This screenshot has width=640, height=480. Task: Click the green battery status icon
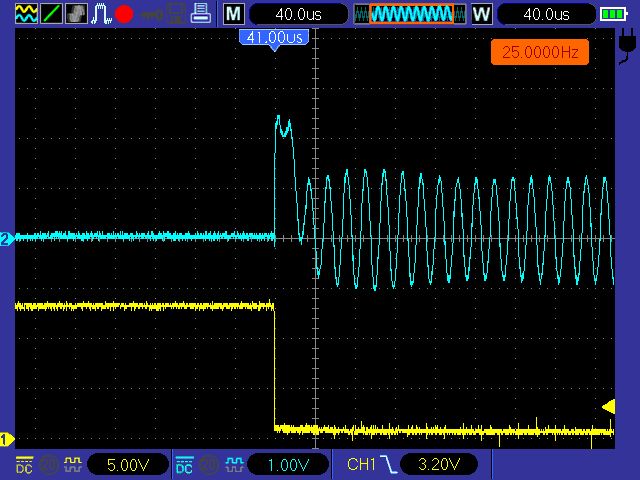click(612, 14)
